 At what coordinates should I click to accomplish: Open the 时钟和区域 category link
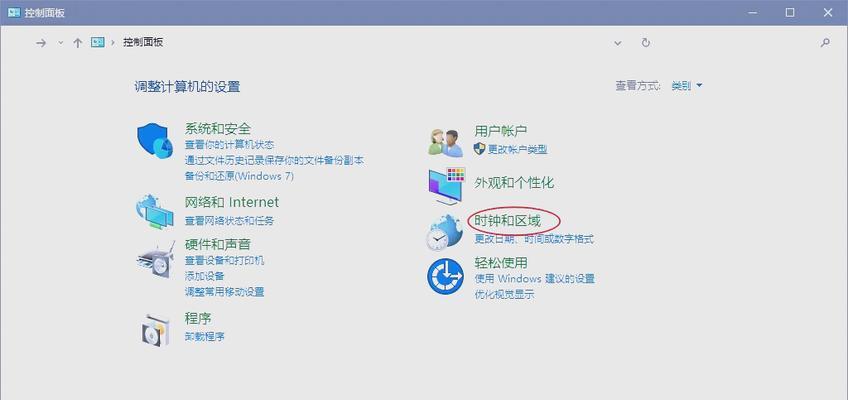(507, 220)
